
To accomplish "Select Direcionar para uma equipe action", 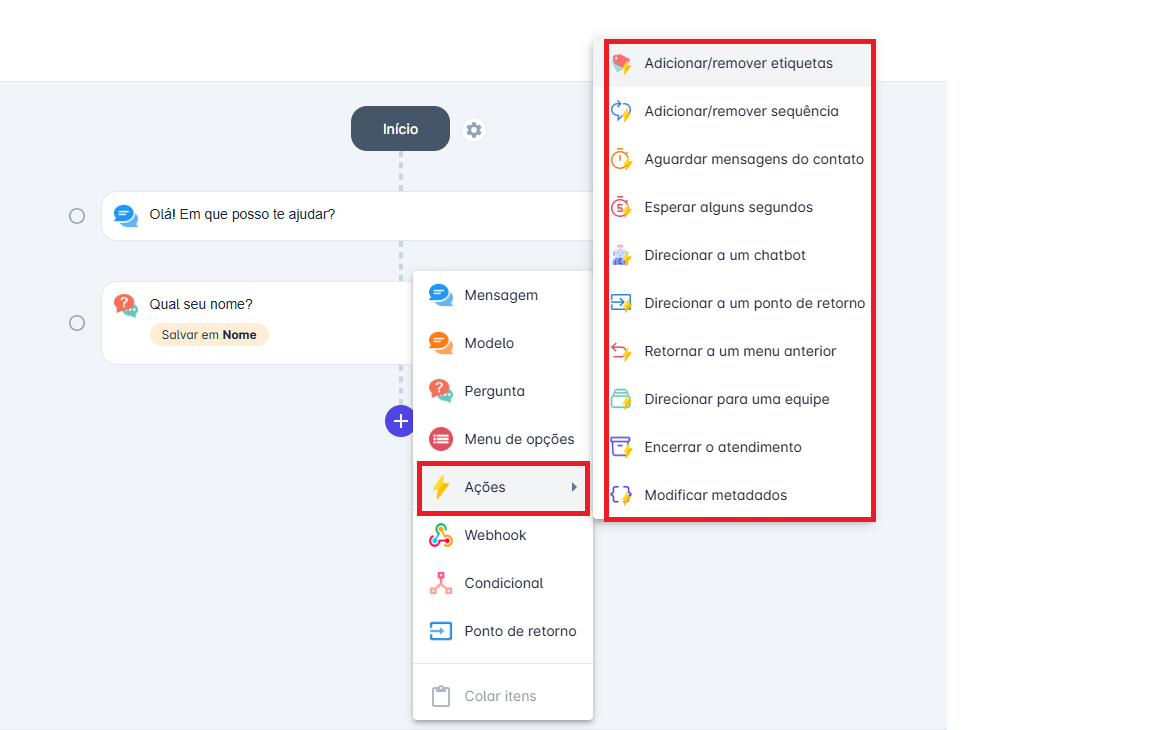I will coord(736,399).
